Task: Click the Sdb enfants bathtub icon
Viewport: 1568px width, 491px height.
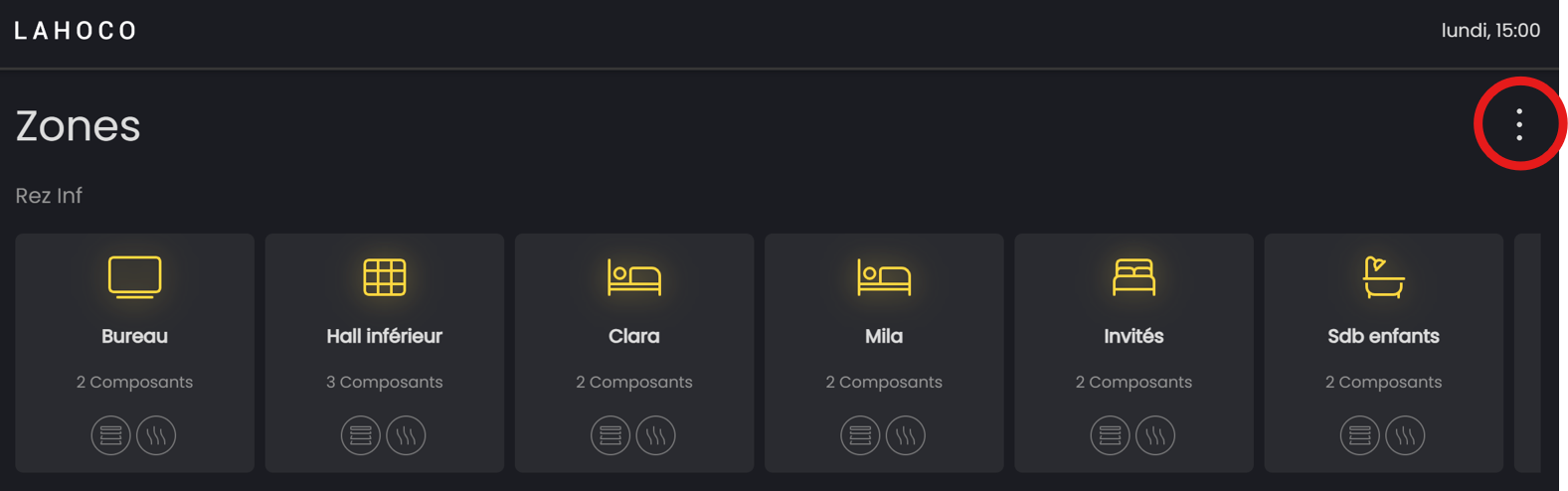Action: coord(1383,277)
